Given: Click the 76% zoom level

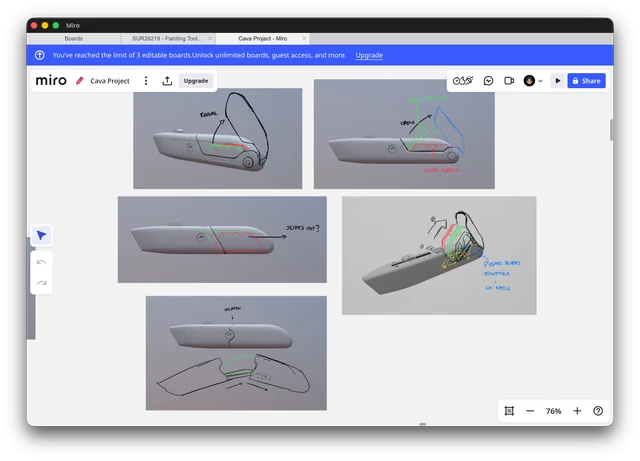Looking at the screenshot, I should click(x=553, y=411).
